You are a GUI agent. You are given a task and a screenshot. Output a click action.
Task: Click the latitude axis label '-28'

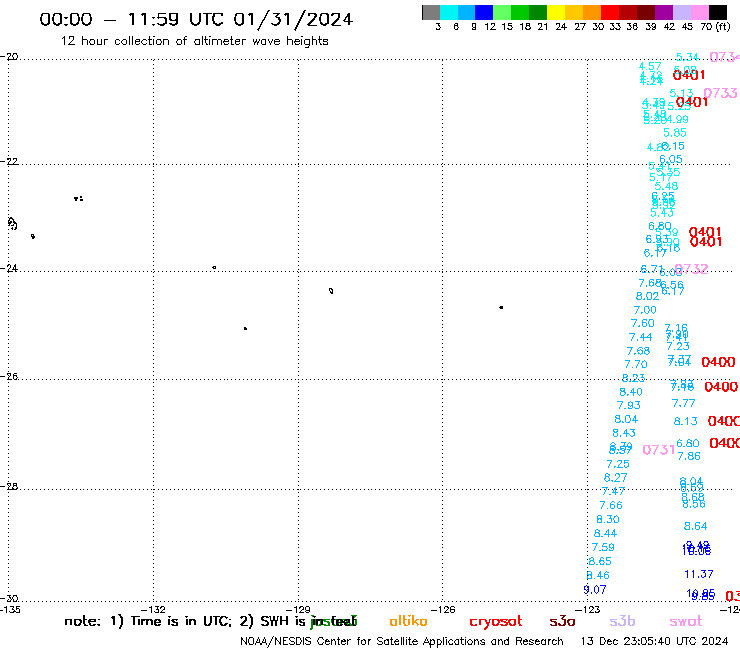click(9, 486)
